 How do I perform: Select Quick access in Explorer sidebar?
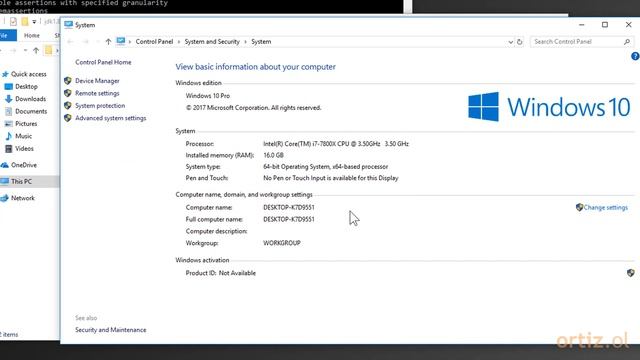coord(29,74)
